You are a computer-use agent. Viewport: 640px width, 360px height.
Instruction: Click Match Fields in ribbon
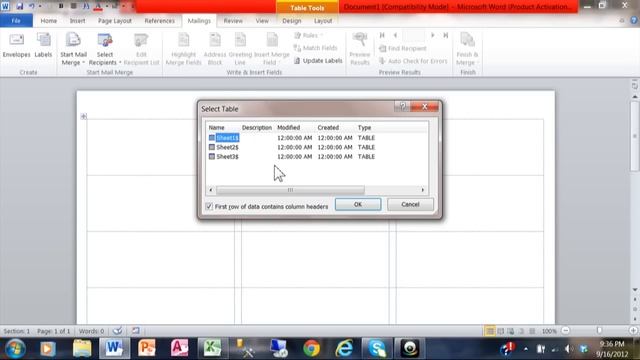tap(316, 48)
